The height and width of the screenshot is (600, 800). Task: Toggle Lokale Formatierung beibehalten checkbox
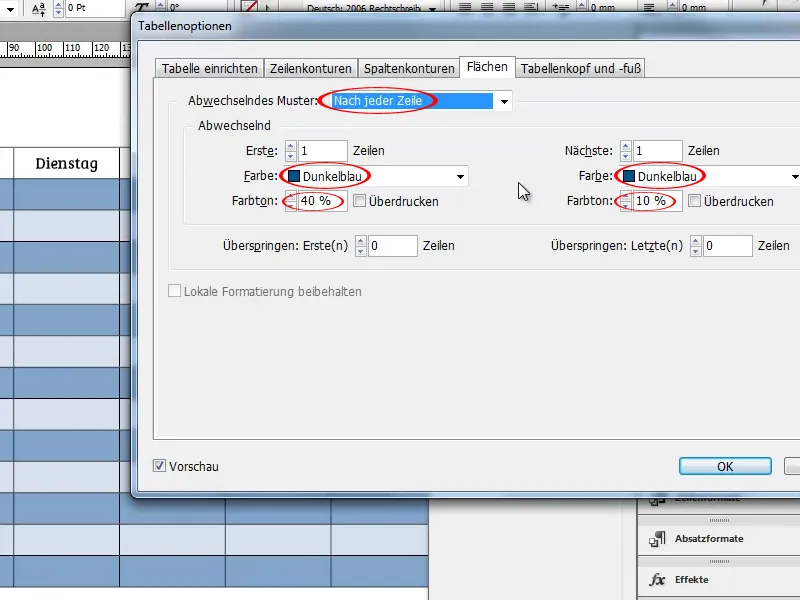click(174, 291)
